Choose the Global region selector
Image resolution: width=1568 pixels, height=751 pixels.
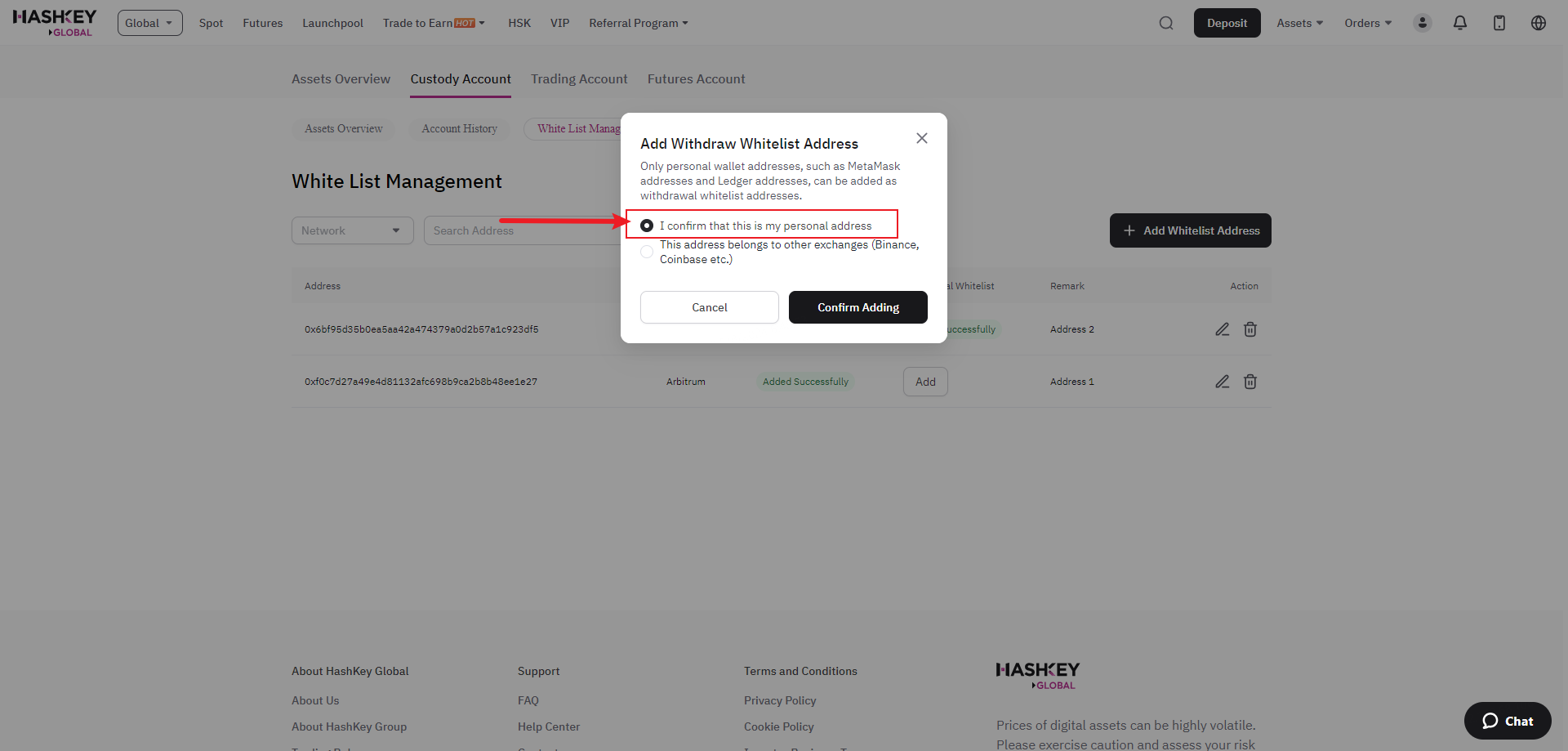coord(149,23)
